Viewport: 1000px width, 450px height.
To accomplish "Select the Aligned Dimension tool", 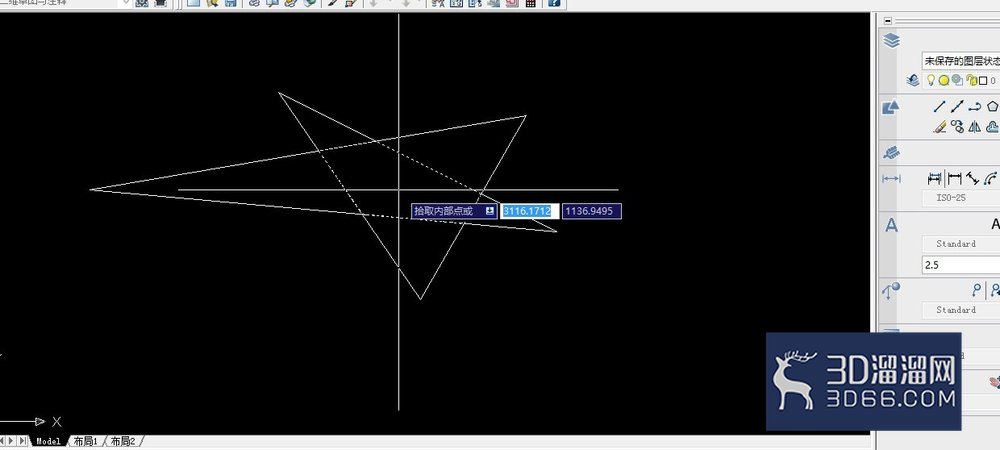I will click(x=973, y=178).
